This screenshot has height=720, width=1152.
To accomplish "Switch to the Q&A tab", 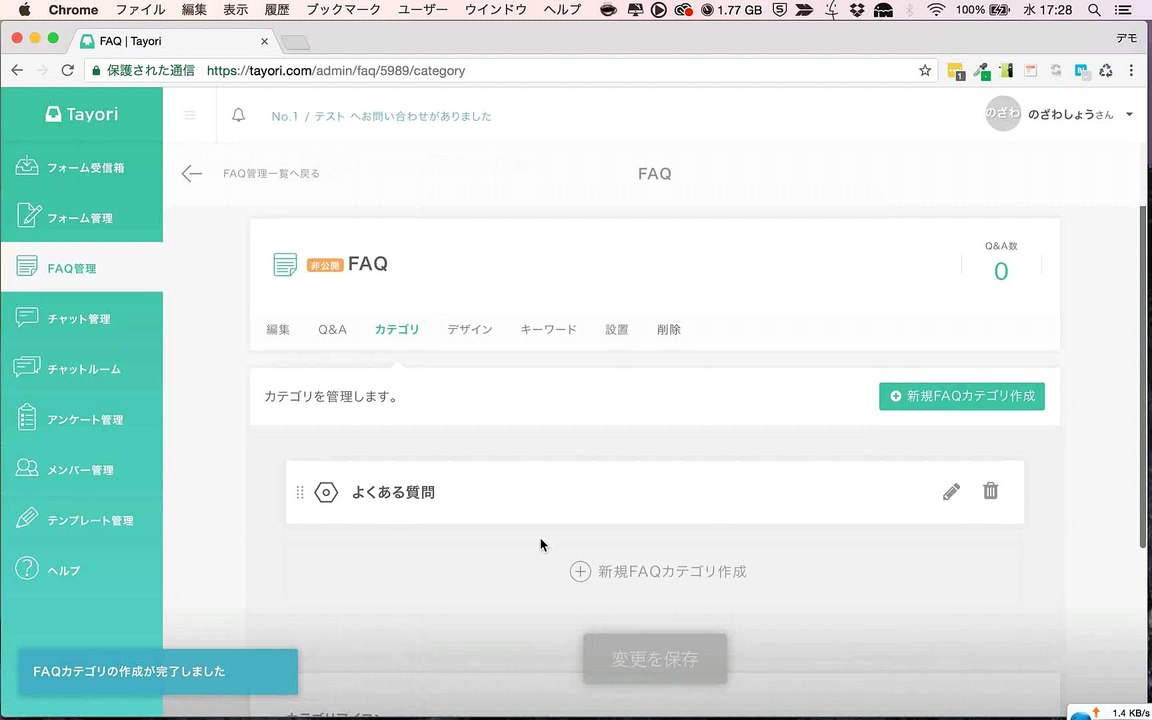I will coord(332,330).
